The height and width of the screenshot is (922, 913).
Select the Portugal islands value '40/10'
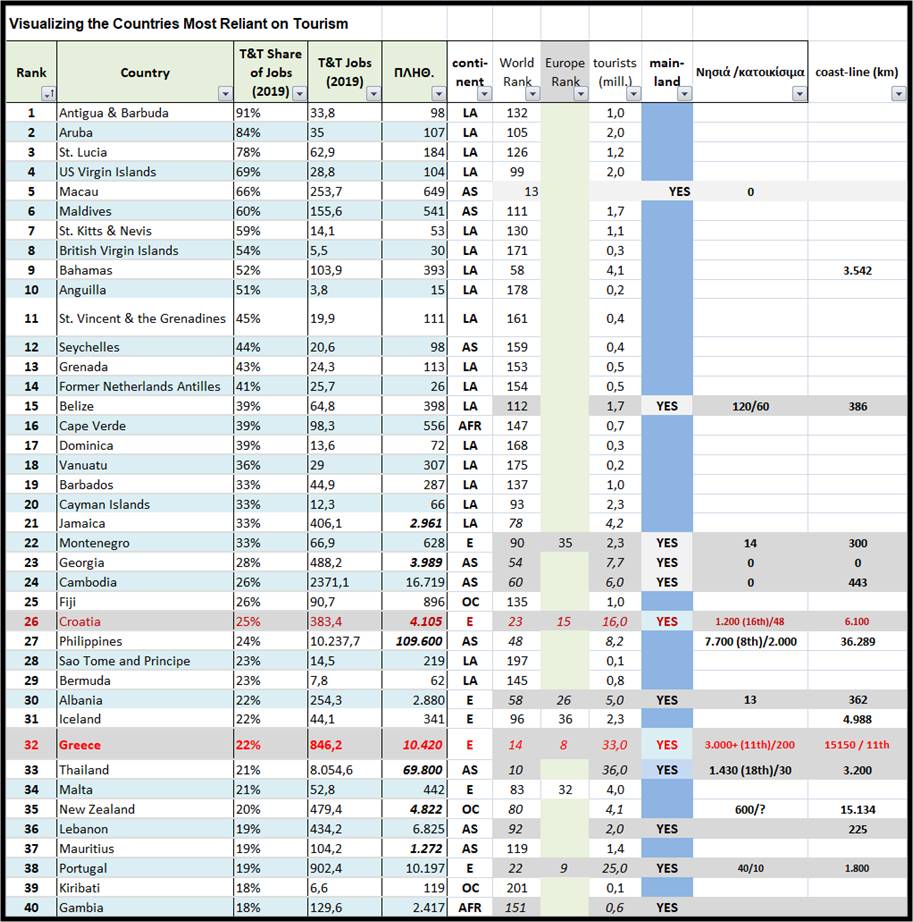click(750, 868)
